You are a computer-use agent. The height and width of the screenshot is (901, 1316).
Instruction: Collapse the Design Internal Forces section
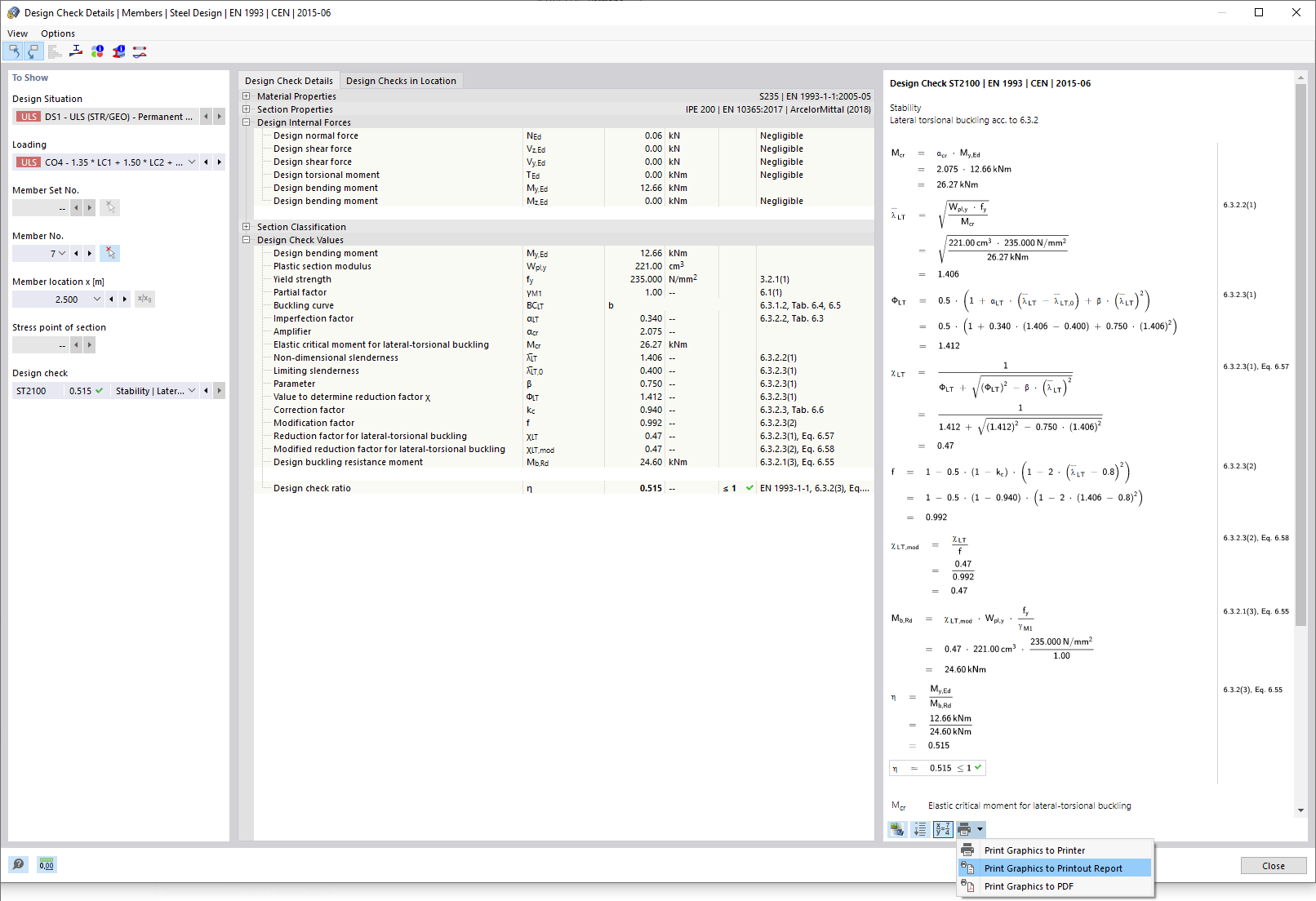pyautogui.click(x=247, y=122)
